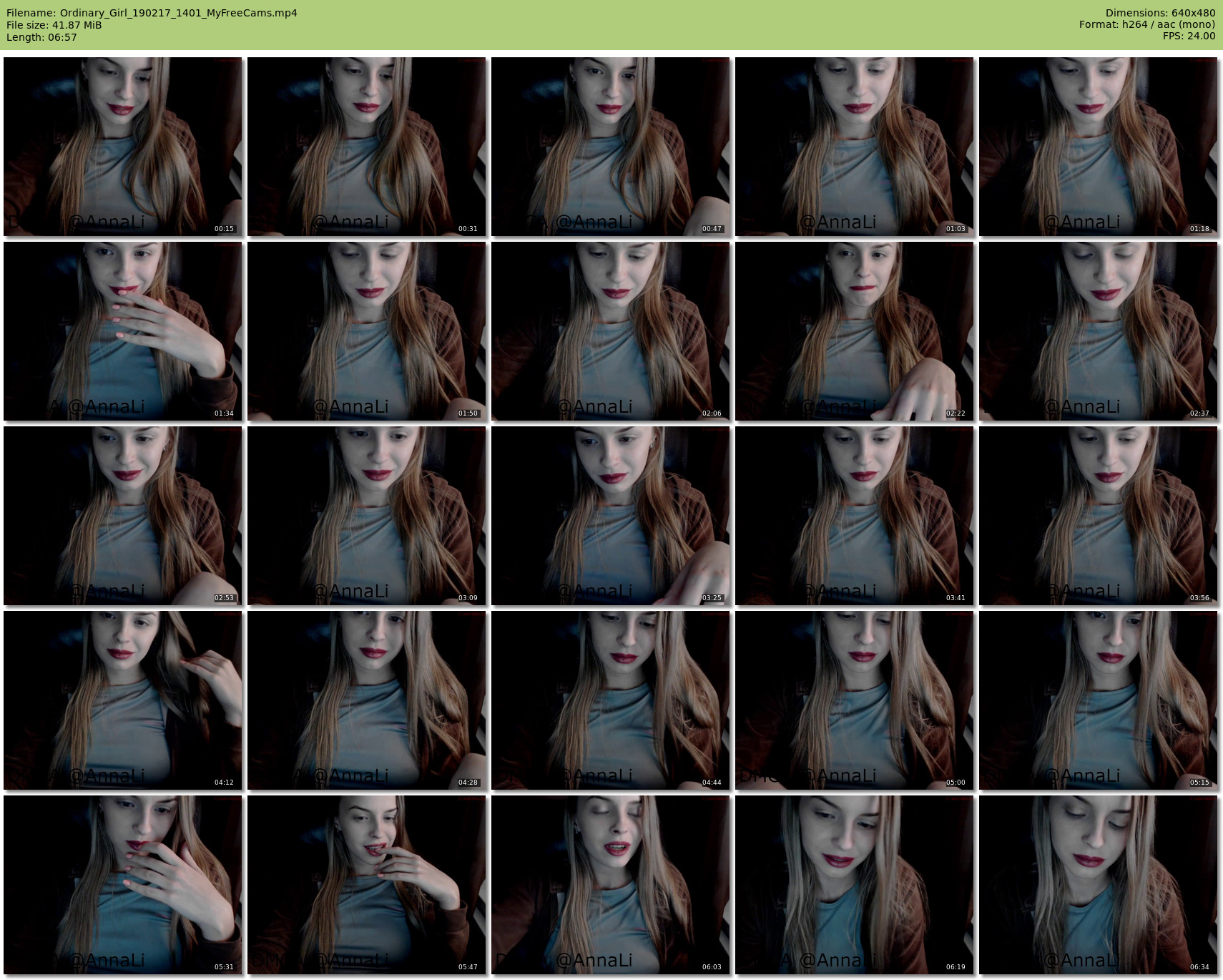The image size is (1223, 980).
Task: Choose the thumbnail at 04:28
Action: [x=366, y=700]
